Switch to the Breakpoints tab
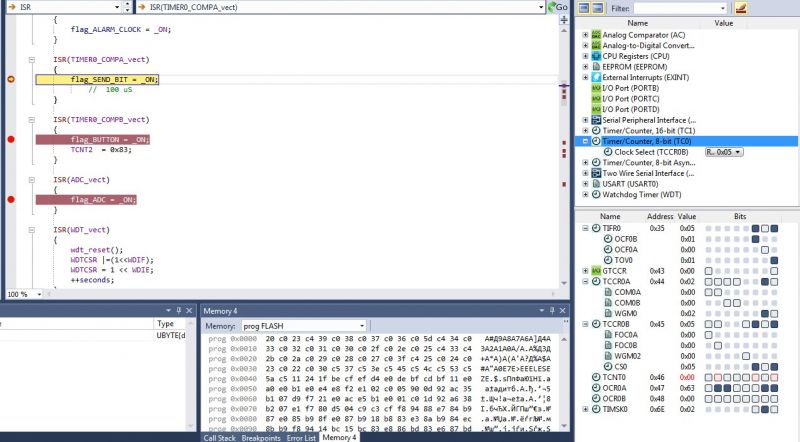 260,437
